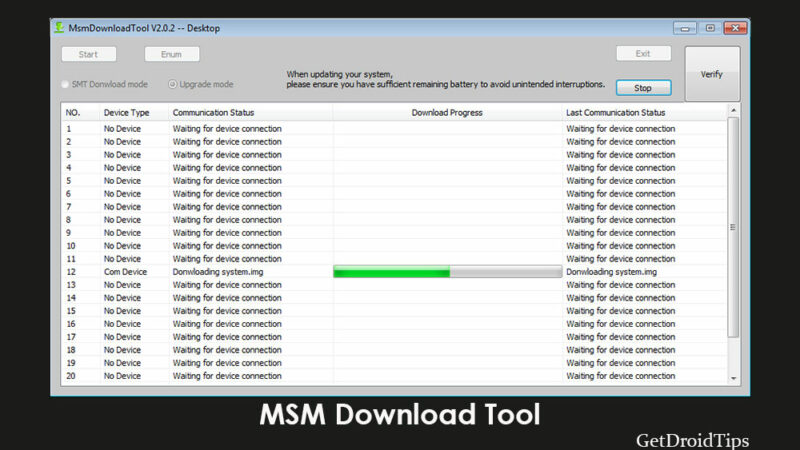Click the battery warning message text
800x450 pixels.
pos(445,79)
